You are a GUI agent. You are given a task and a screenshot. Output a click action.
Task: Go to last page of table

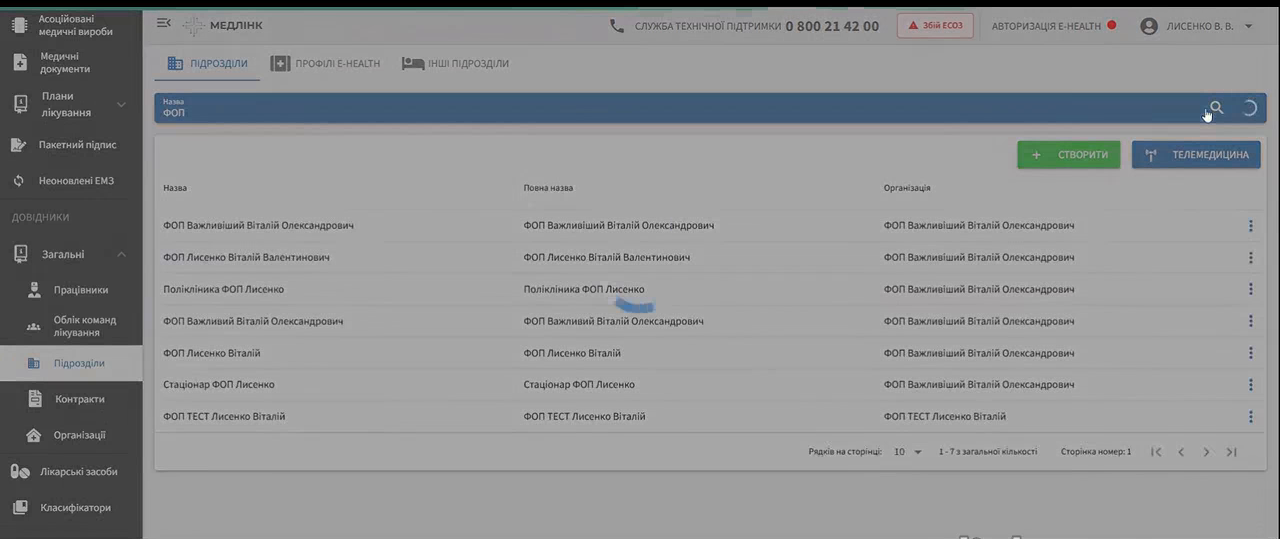click(1232, 452)
